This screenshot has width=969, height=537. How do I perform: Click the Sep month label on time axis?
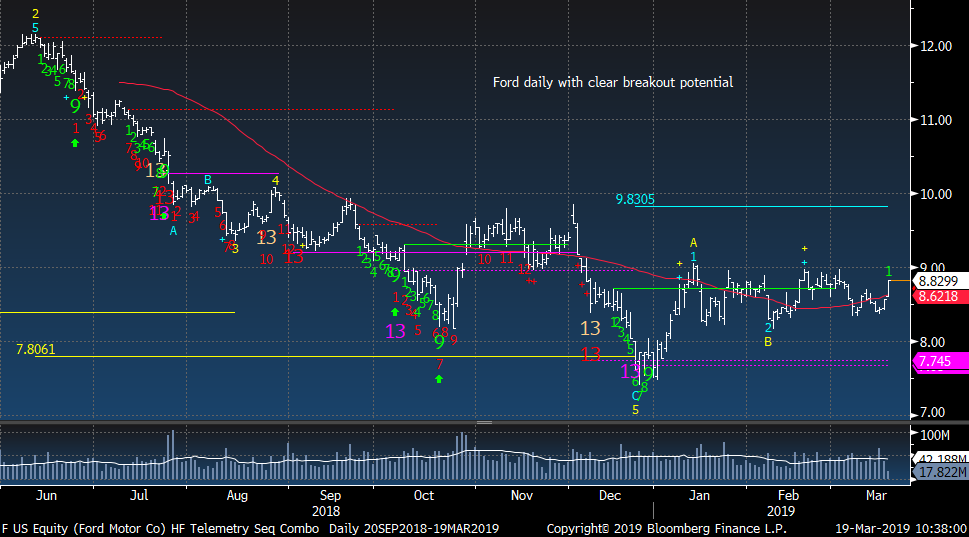(x=330, y=495)
